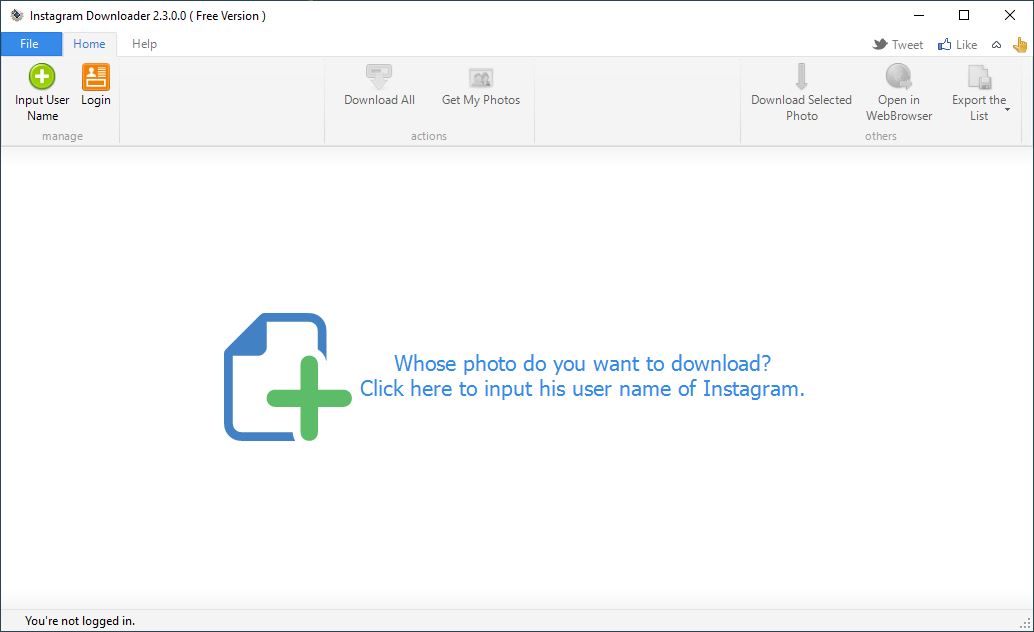The height and width of the screenshot is (632, 1034).
Task: Maximize the Instagram Downloader window
Action: pyautogui.click(x=964, y=15)
